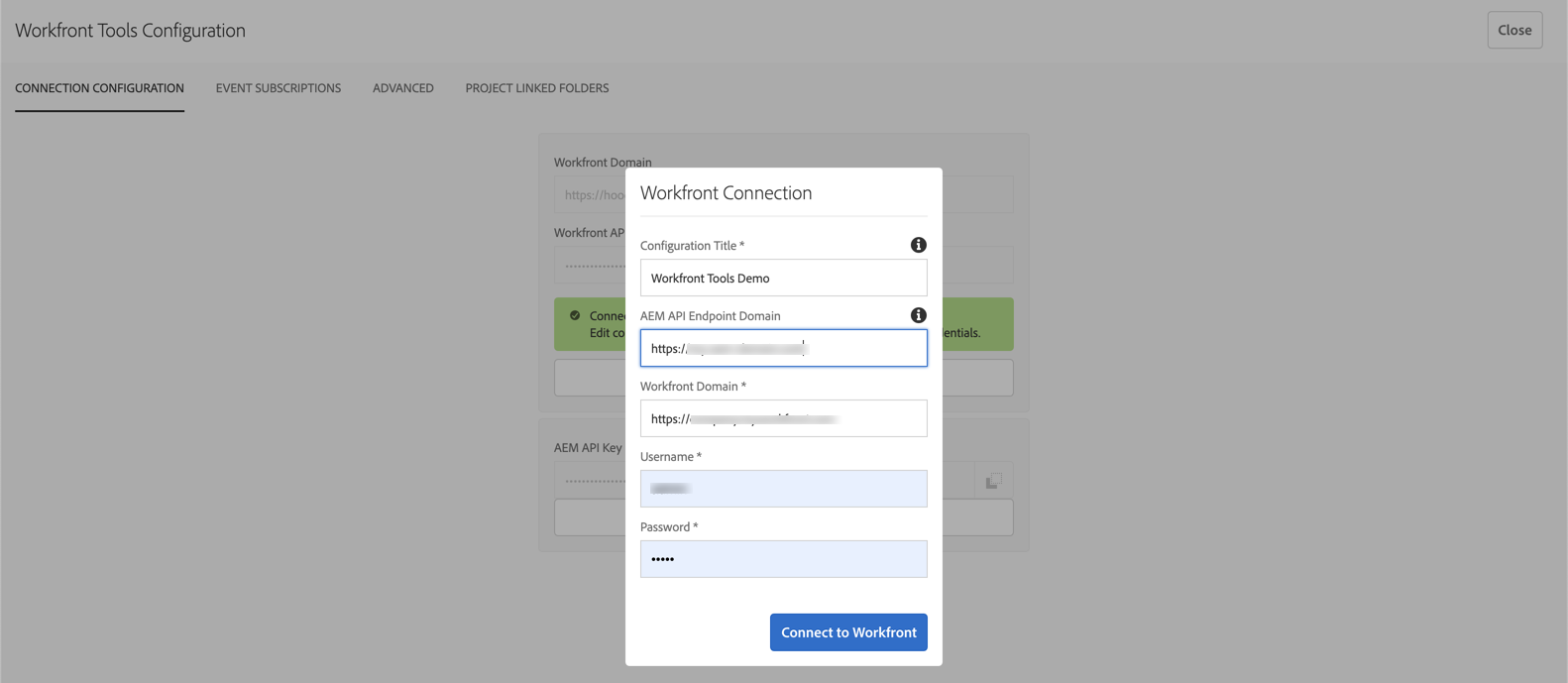This screenshot has width=1568, height=683.
Task: Click the Configuration Title info icon
Action: (x=919, y=245)
